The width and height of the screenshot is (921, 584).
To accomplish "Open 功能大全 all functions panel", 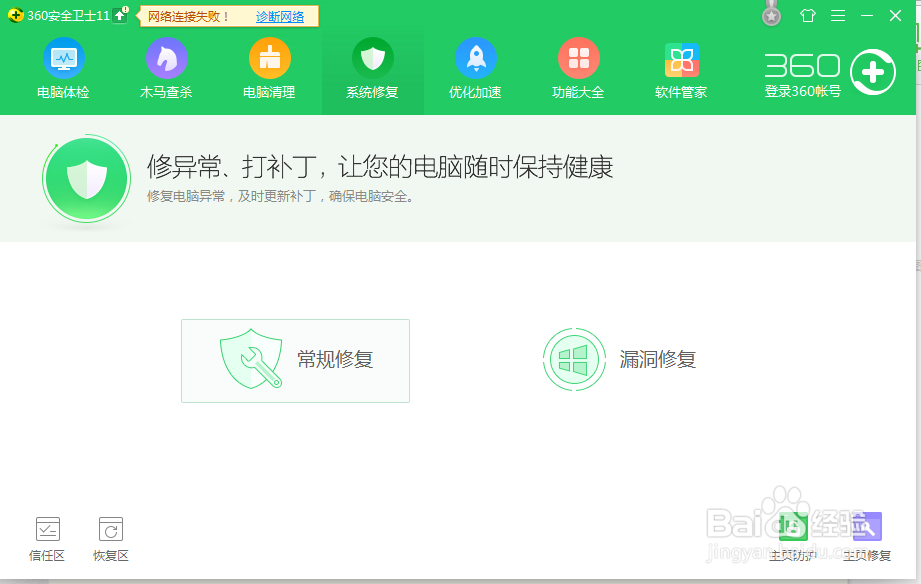I will point(578,68).
